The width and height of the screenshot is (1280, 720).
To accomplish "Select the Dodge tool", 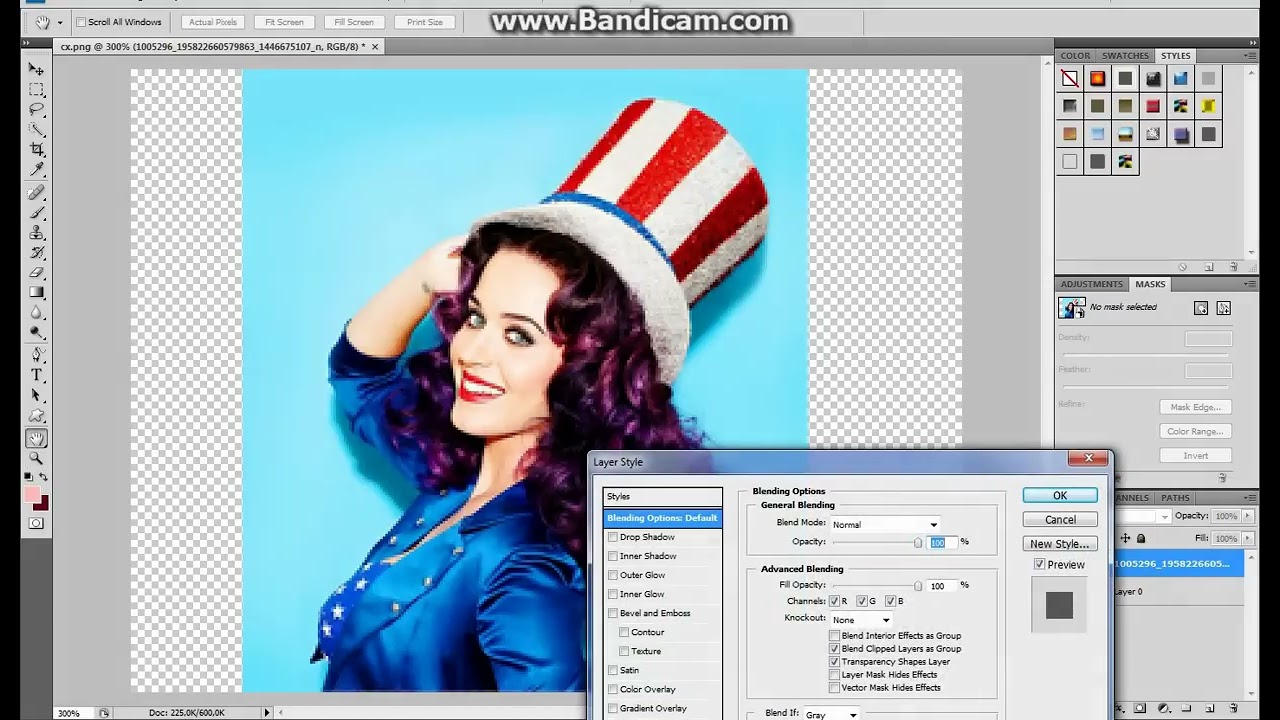I will click(x=36, y=332).
